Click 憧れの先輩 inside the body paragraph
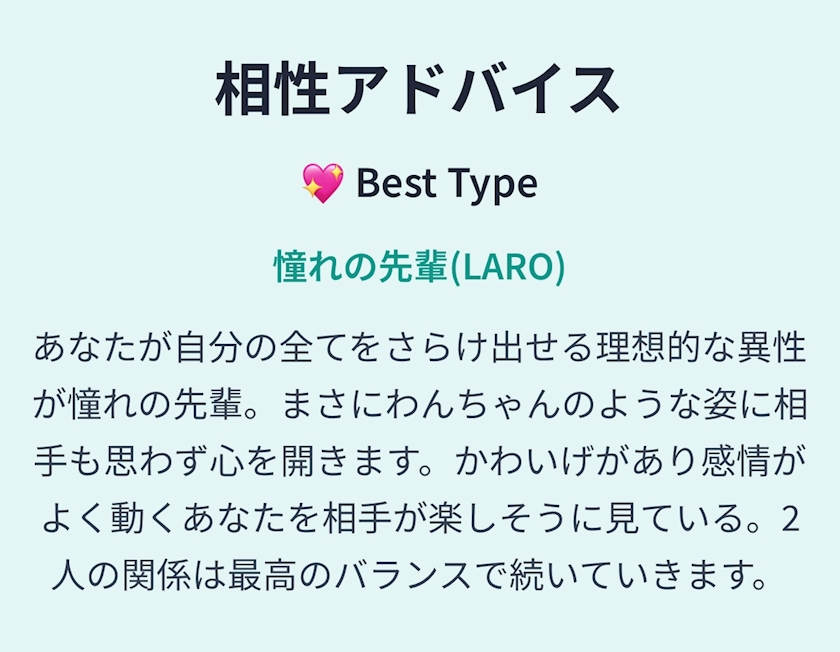 [154, 405]
